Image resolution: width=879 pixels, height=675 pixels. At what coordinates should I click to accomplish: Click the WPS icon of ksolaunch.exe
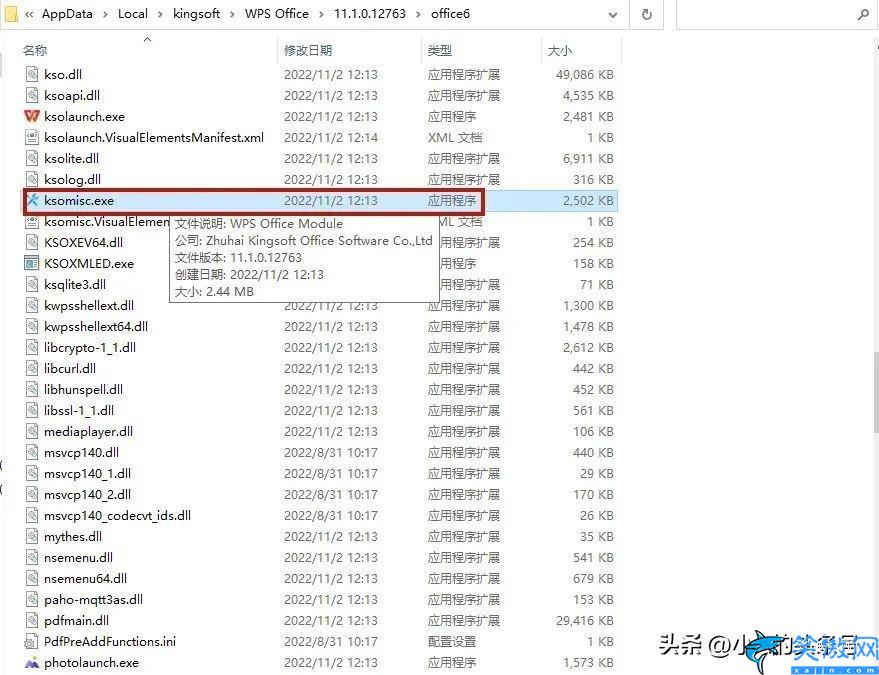(x=32, y=117)
